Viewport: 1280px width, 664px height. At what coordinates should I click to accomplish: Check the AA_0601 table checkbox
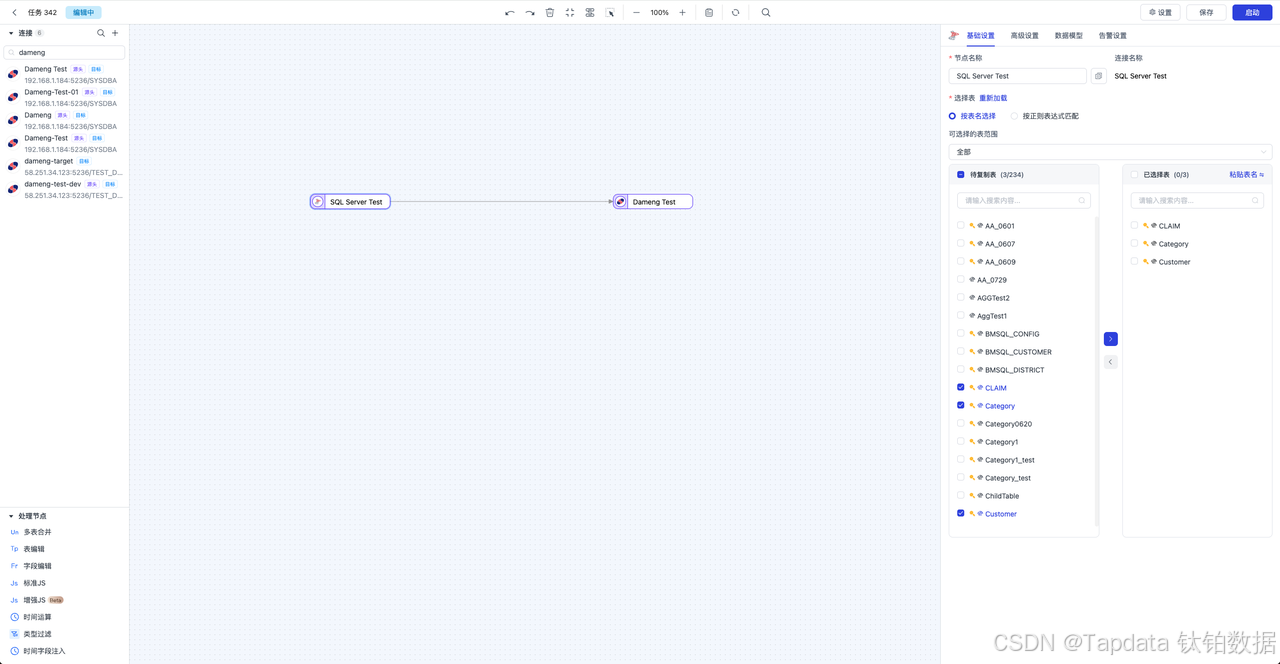tap(961, 226)
